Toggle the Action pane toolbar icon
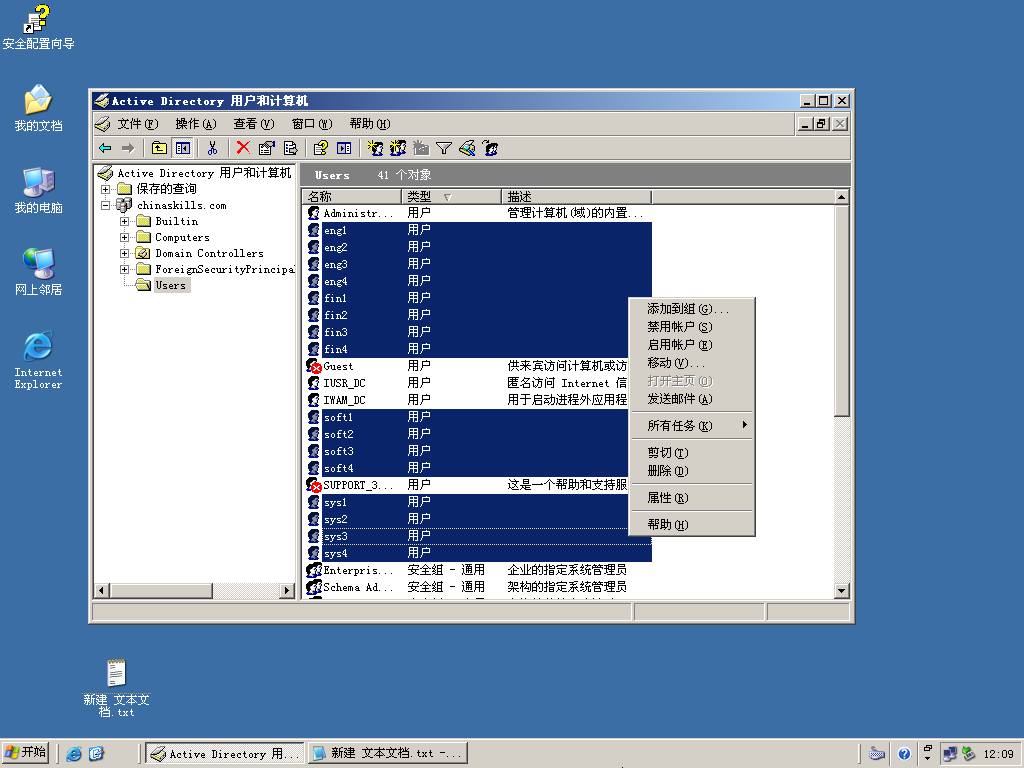The height and width of the screenshot is (768, 1024). point(344,148)
